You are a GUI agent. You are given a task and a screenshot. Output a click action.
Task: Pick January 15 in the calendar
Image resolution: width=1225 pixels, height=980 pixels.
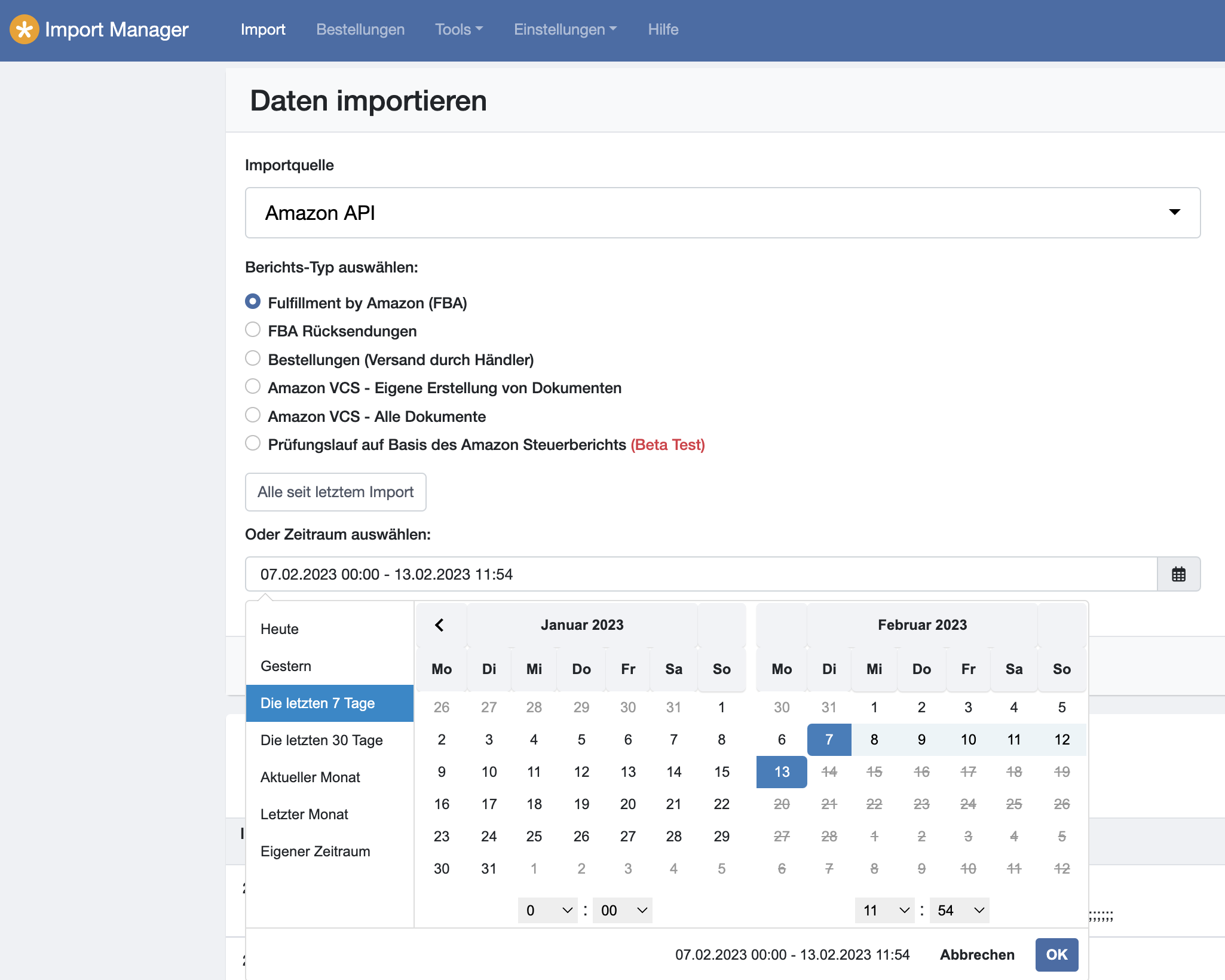click(721, 771)
